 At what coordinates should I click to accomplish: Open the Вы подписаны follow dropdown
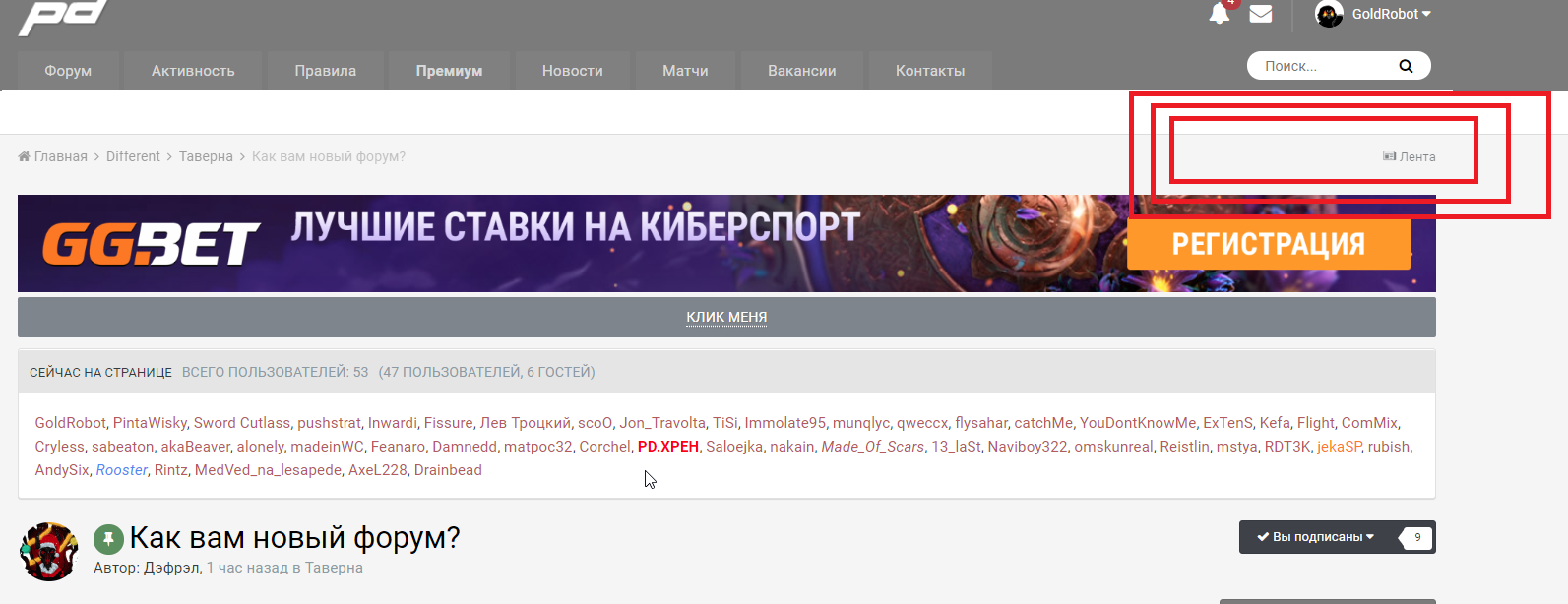1315,537
